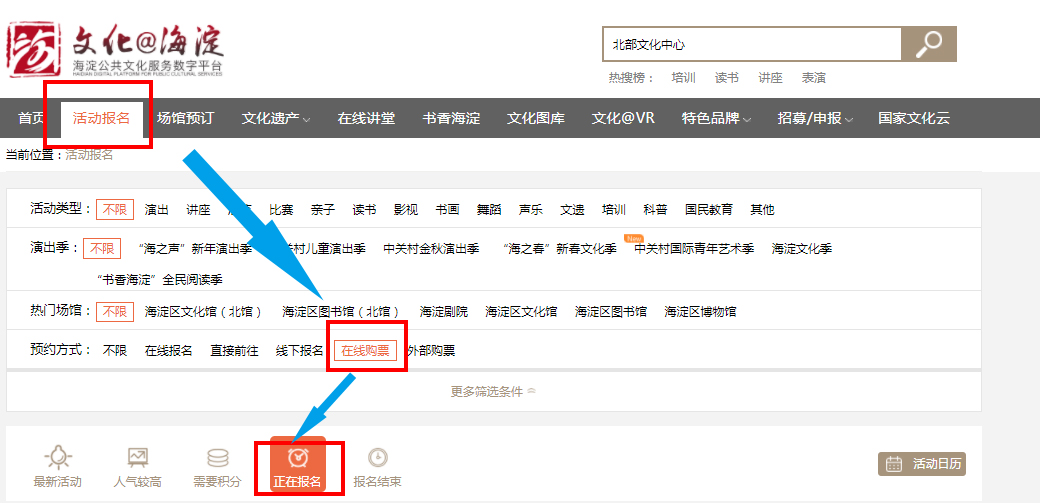Select the 报名结束 clock icon

pos(377,458)
